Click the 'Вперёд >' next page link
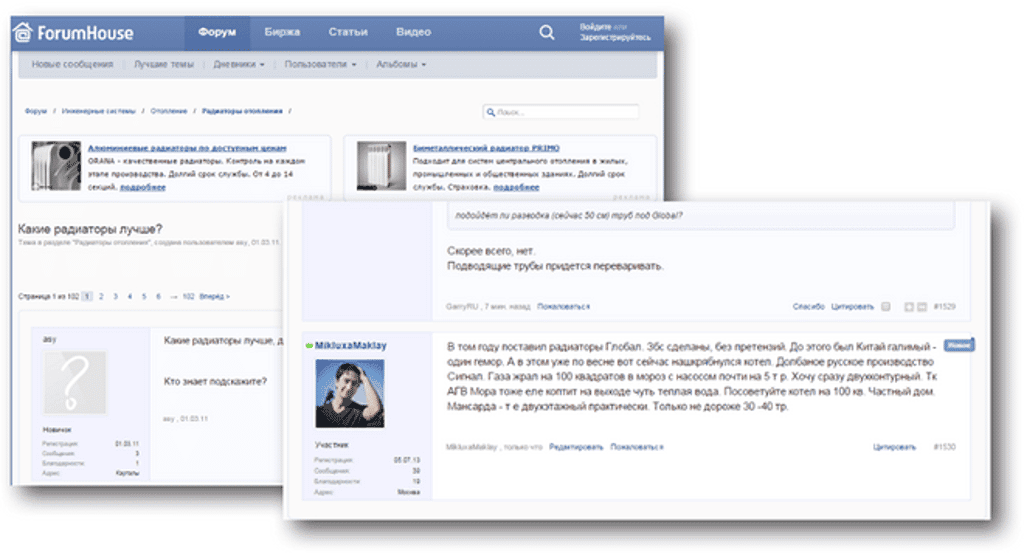The width and height of the screenshot is (1024, 553). pos(214,296)
